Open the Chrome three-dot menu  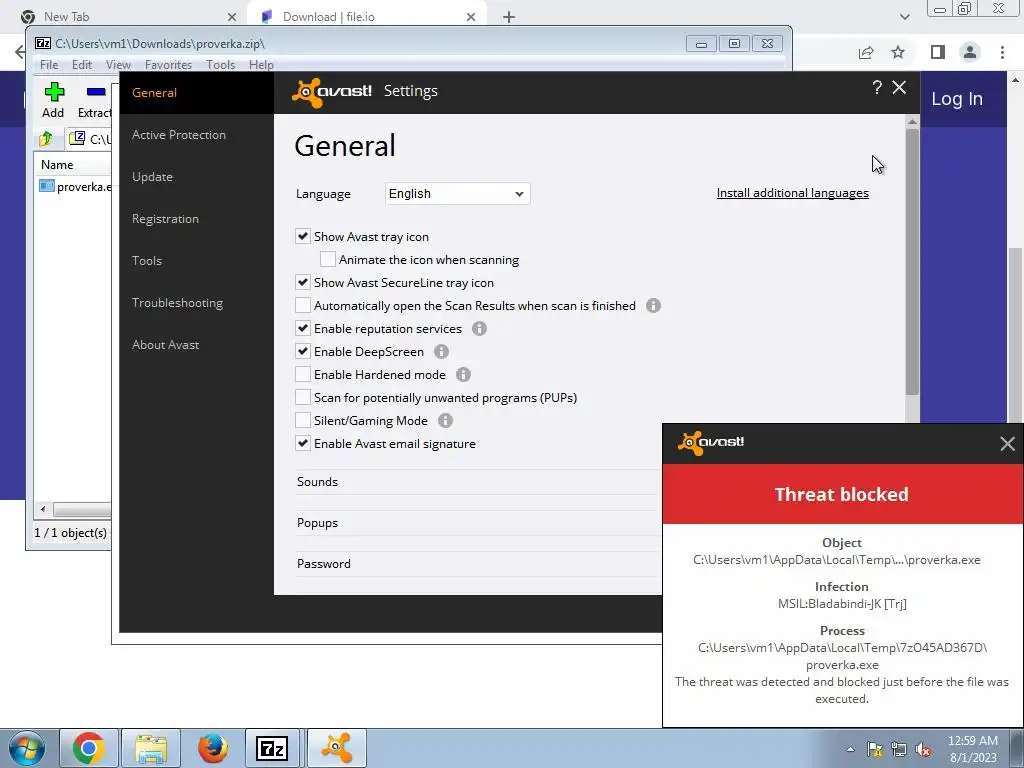1002,52
